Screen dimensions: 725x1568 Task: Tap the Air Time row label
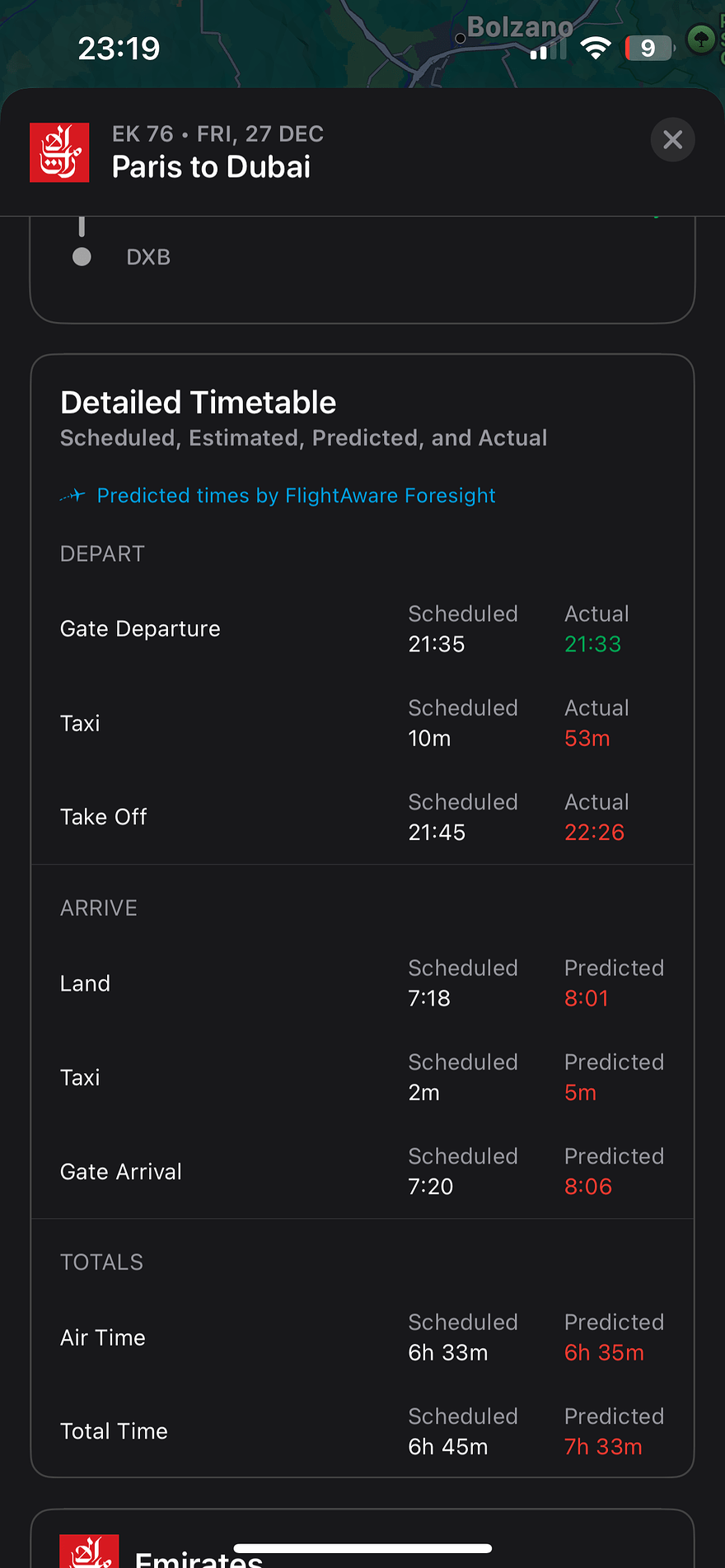103,1338
